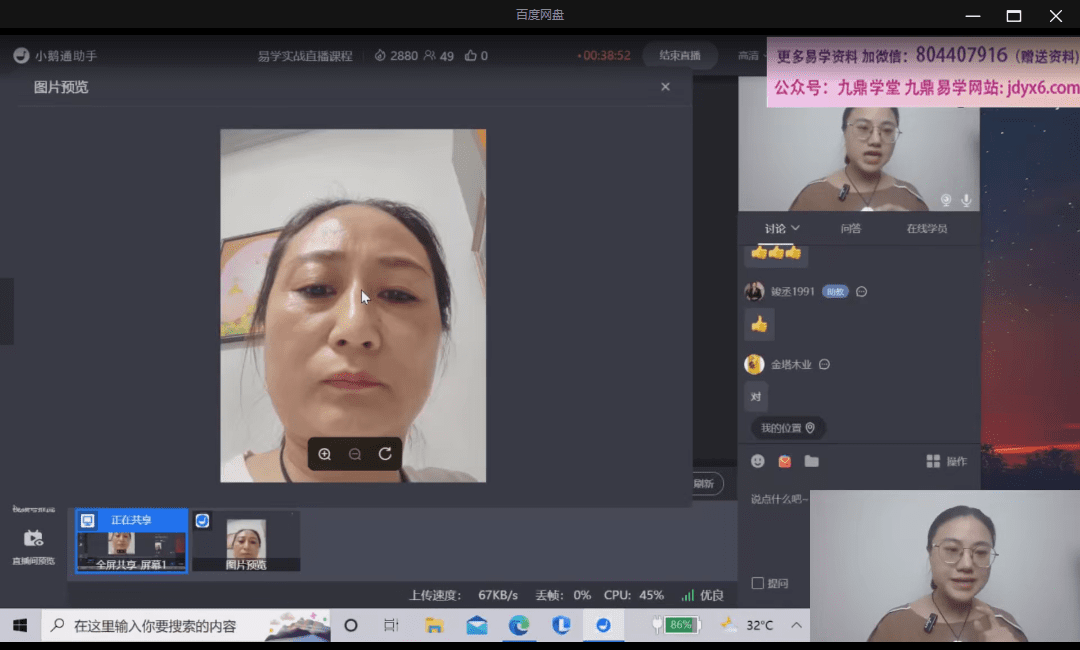Image resolution: width=1080 pixels, height=650 pixels.
Task: Select the 图片预览 thumbnail
Action: coord(246,541)
